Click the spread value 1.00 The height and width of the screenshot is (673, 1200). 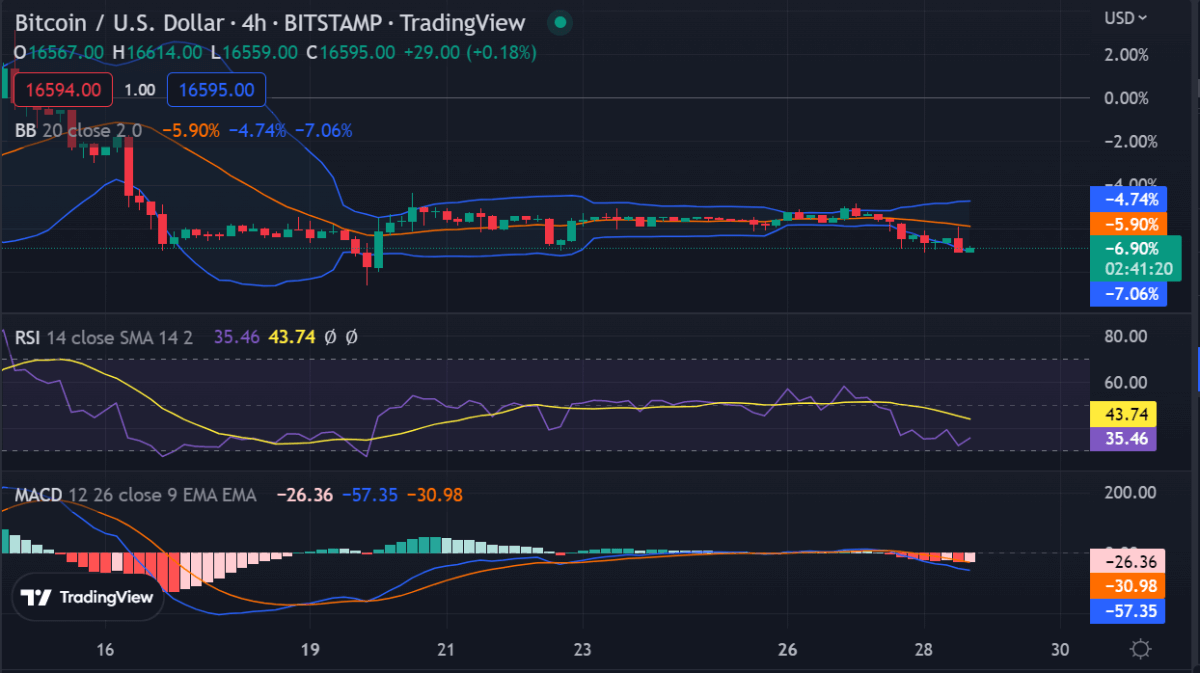click(139, 90)
